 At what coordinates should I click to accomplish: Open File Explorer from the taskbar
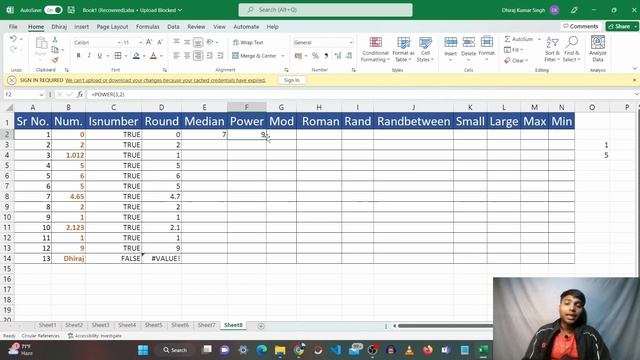pos(280,350)
